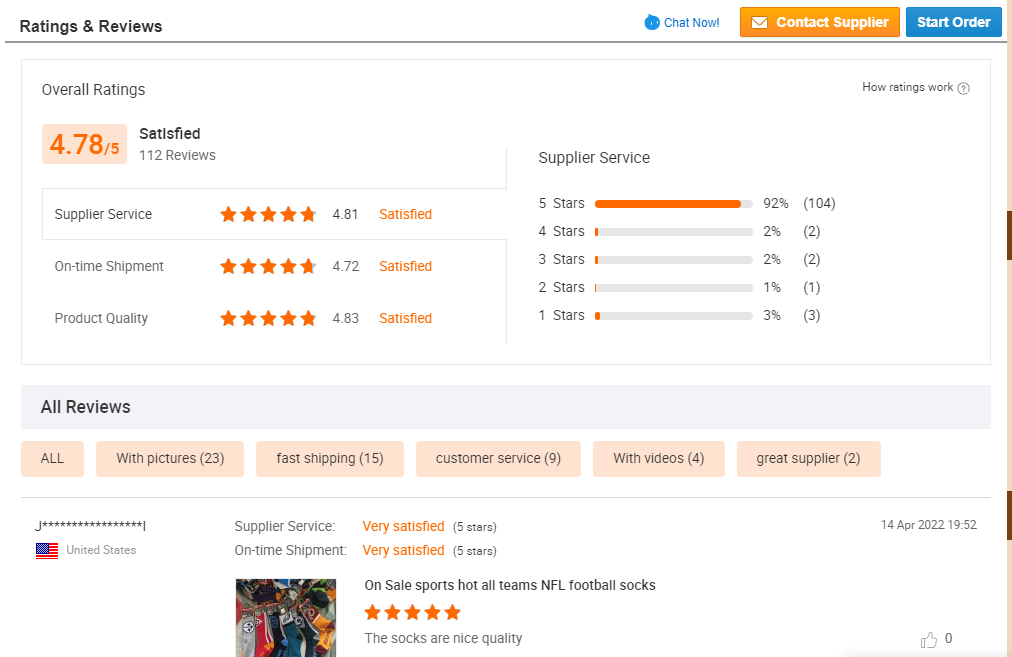Filter reviews by customer service (9)

click(x=498, y=458)
